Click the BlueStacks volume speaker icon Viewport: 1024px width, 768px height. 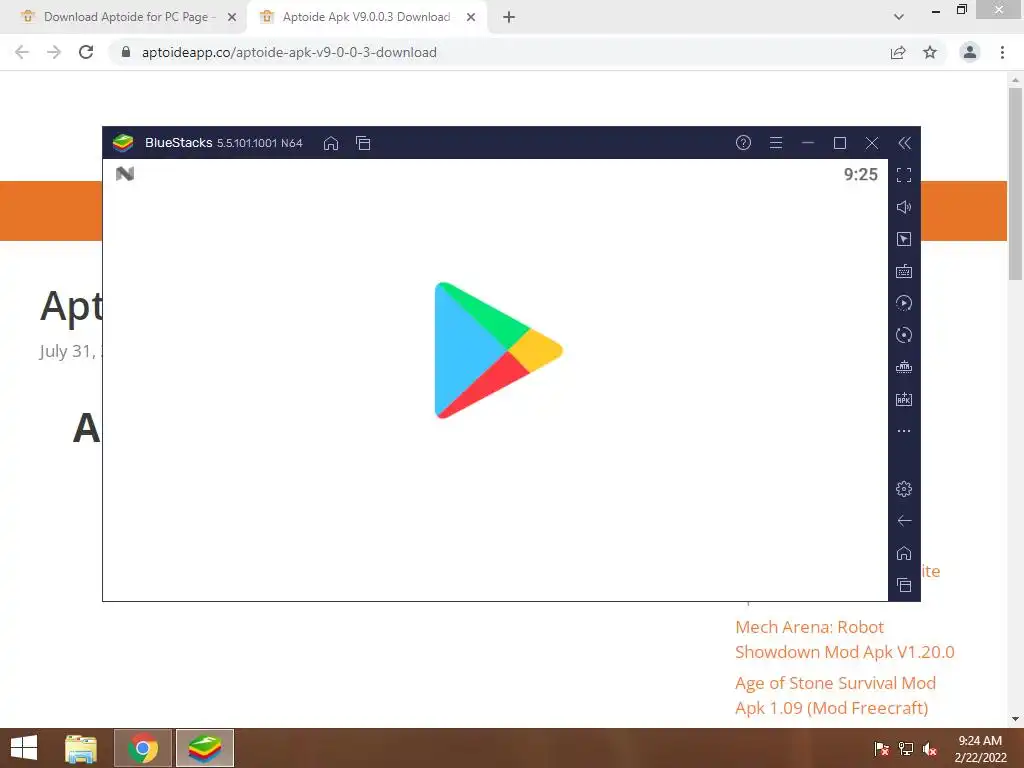click(x=904, y=207)
